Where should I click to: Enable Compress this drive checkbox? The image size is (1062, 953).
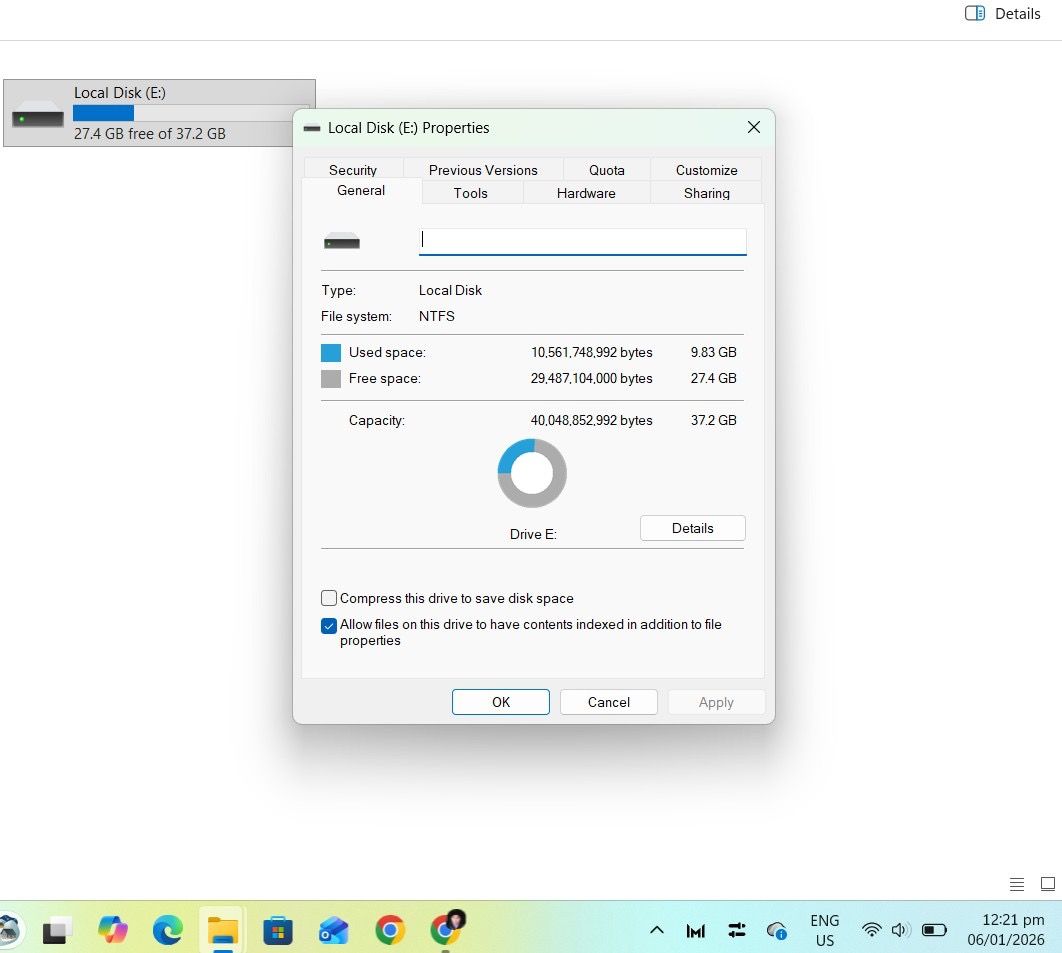[x=328, y=598]
